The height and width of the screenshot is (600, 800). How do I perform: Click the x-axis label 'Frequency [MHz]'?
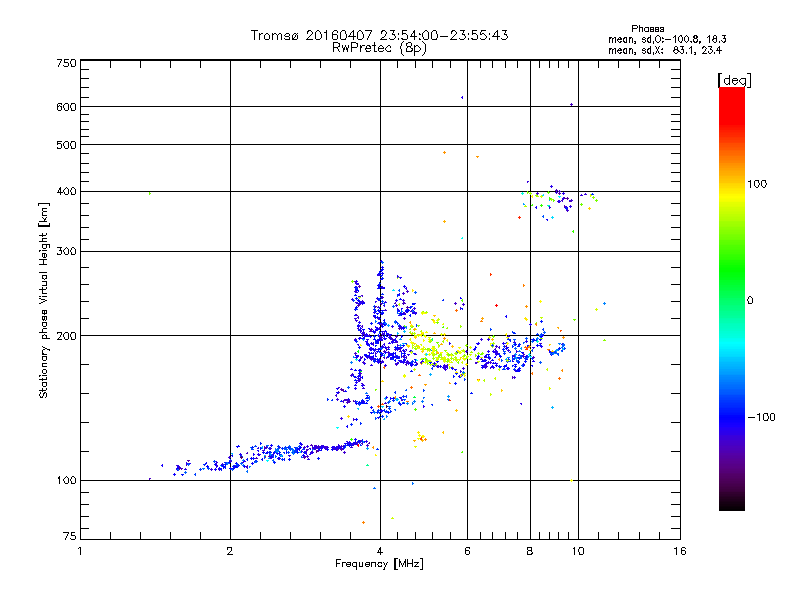click(x=379, y=564)
